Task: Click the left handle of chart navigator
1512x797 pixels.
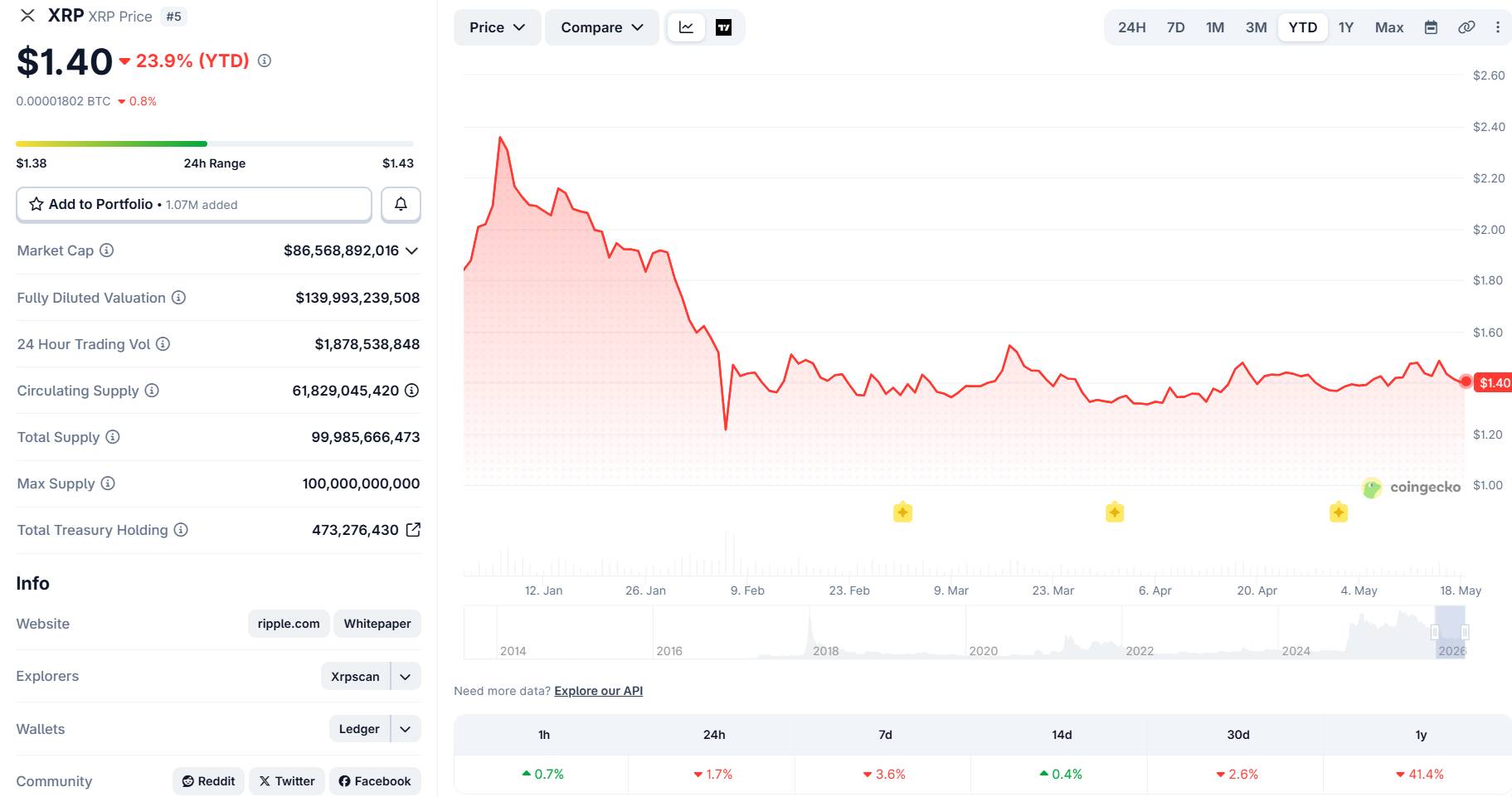Action: pos(1435,632)
